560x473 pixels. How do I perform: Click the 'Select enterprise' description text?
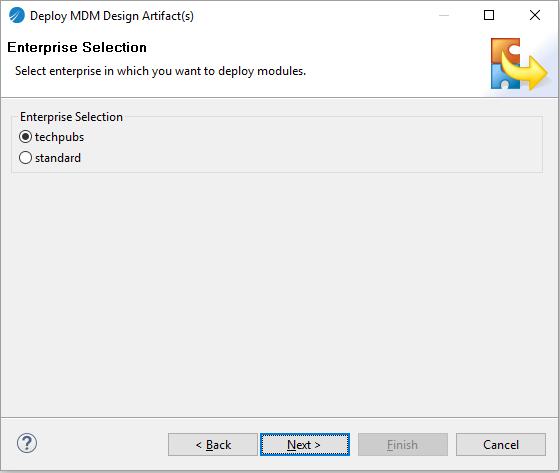(x=160, y=71)
